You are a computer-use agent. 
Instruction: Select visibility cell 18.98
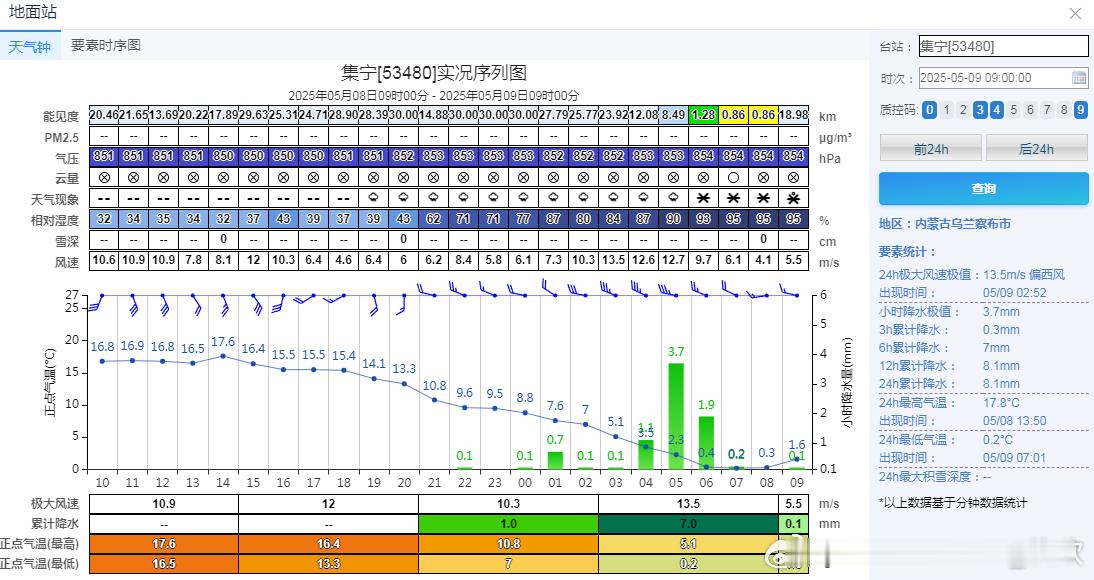(793, 115)
